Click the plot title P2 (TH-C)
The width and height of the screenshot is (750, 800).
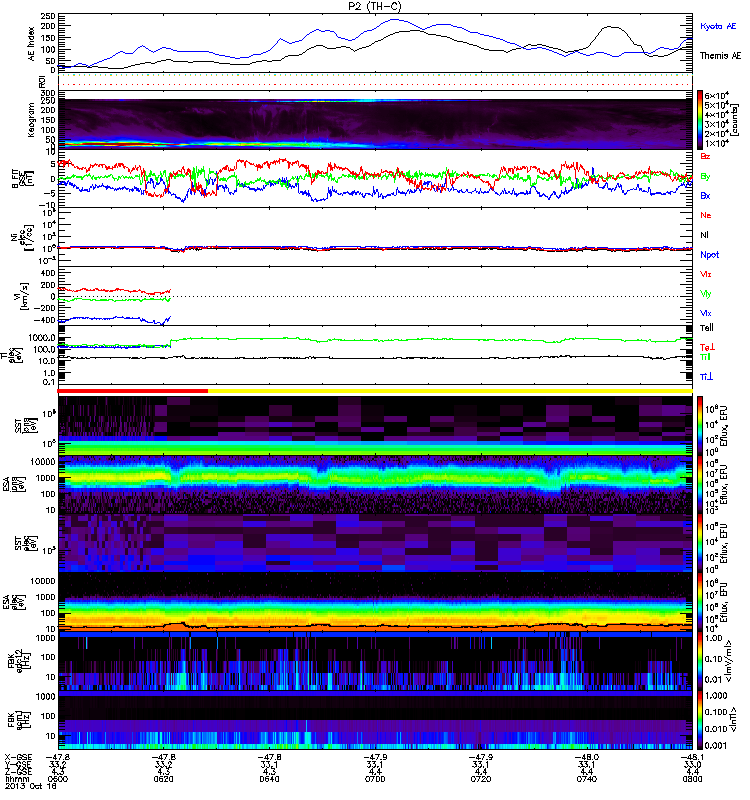tap(375, 6)
